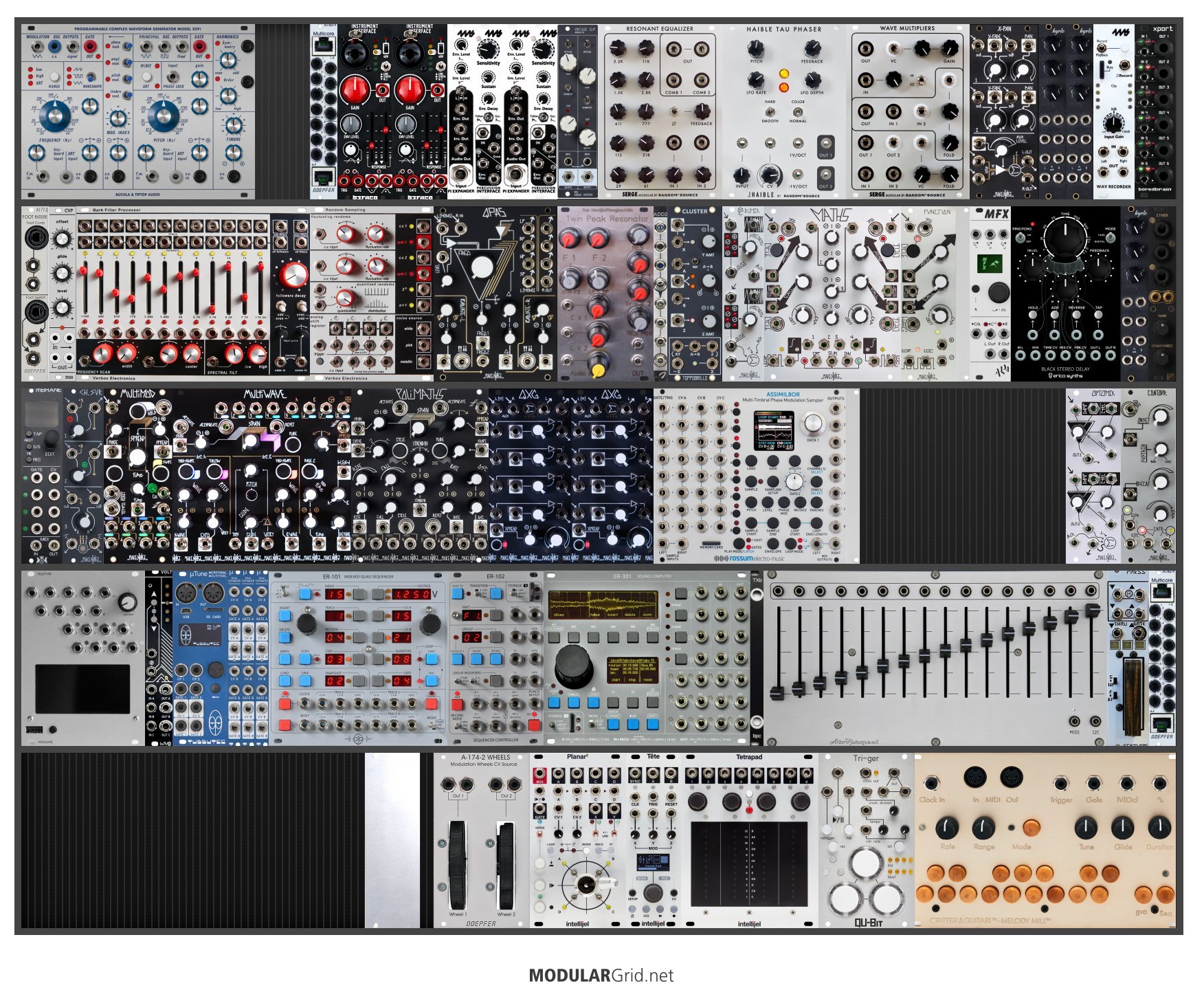Select the Vintage Clip module
The height and width of the screenshot is (990, 1204).
point(578,112)
